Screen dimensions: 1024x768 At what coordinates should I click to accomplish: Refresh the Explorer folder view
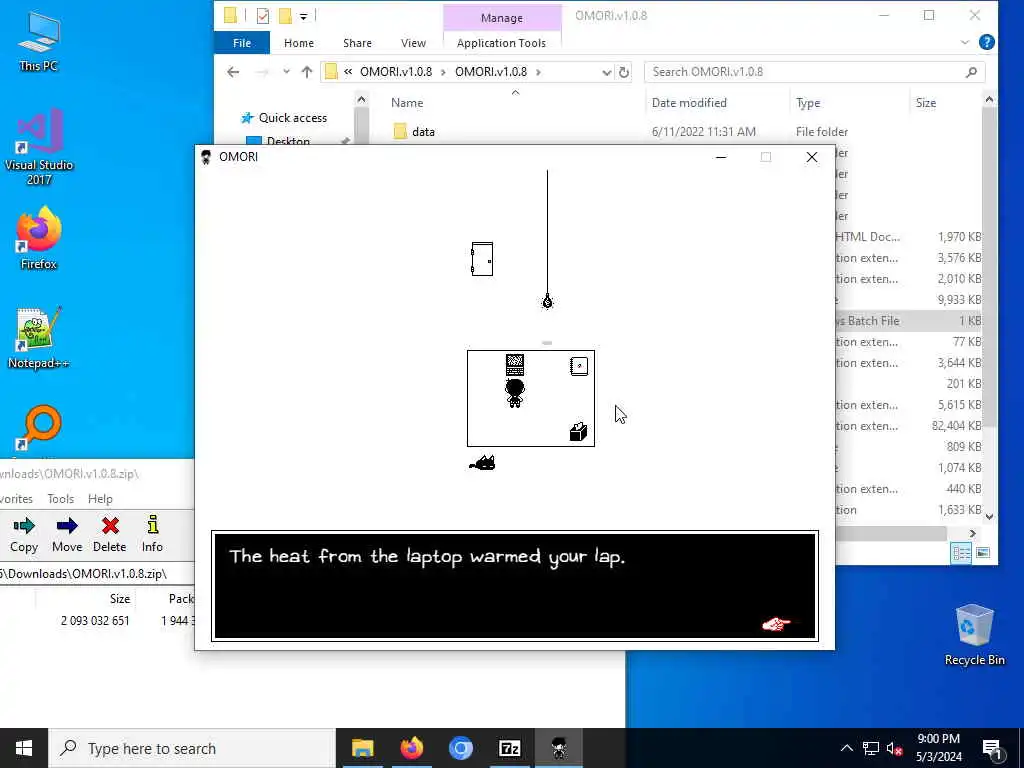[x=624, y=72]
